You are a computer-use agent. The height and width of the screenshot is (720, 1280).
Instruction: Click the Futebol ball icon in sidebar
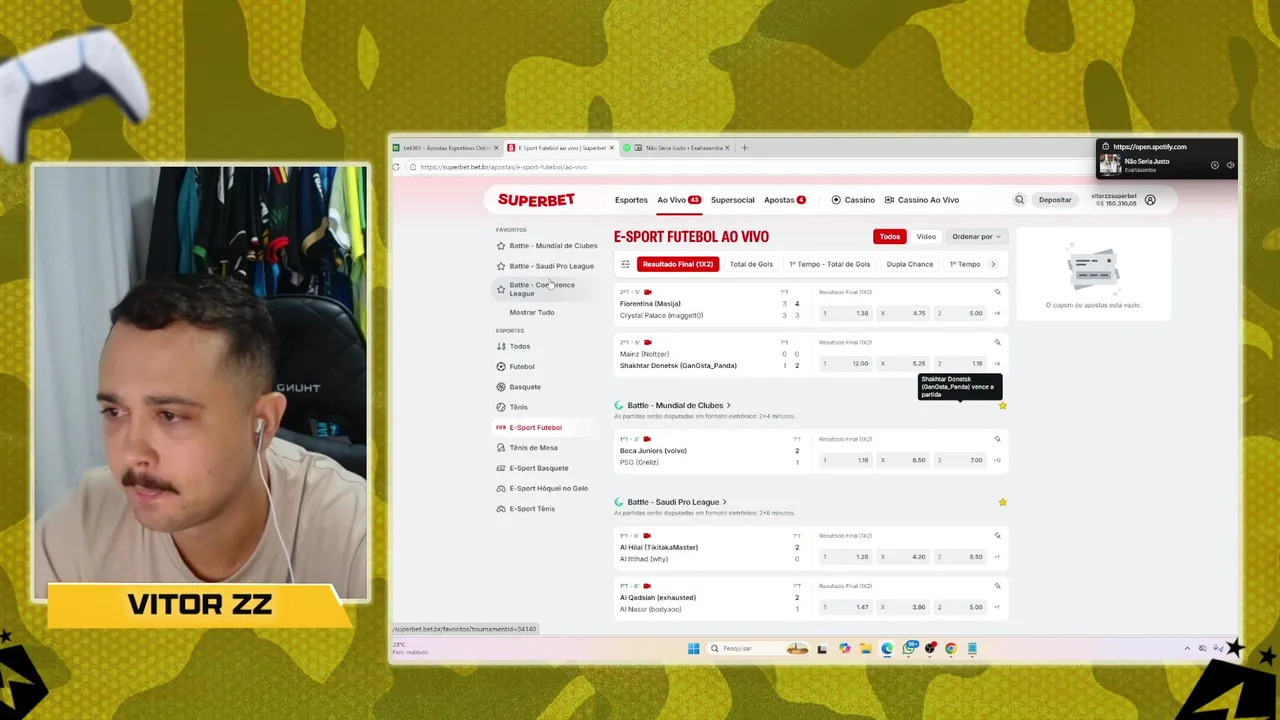[x=501, y=367]
